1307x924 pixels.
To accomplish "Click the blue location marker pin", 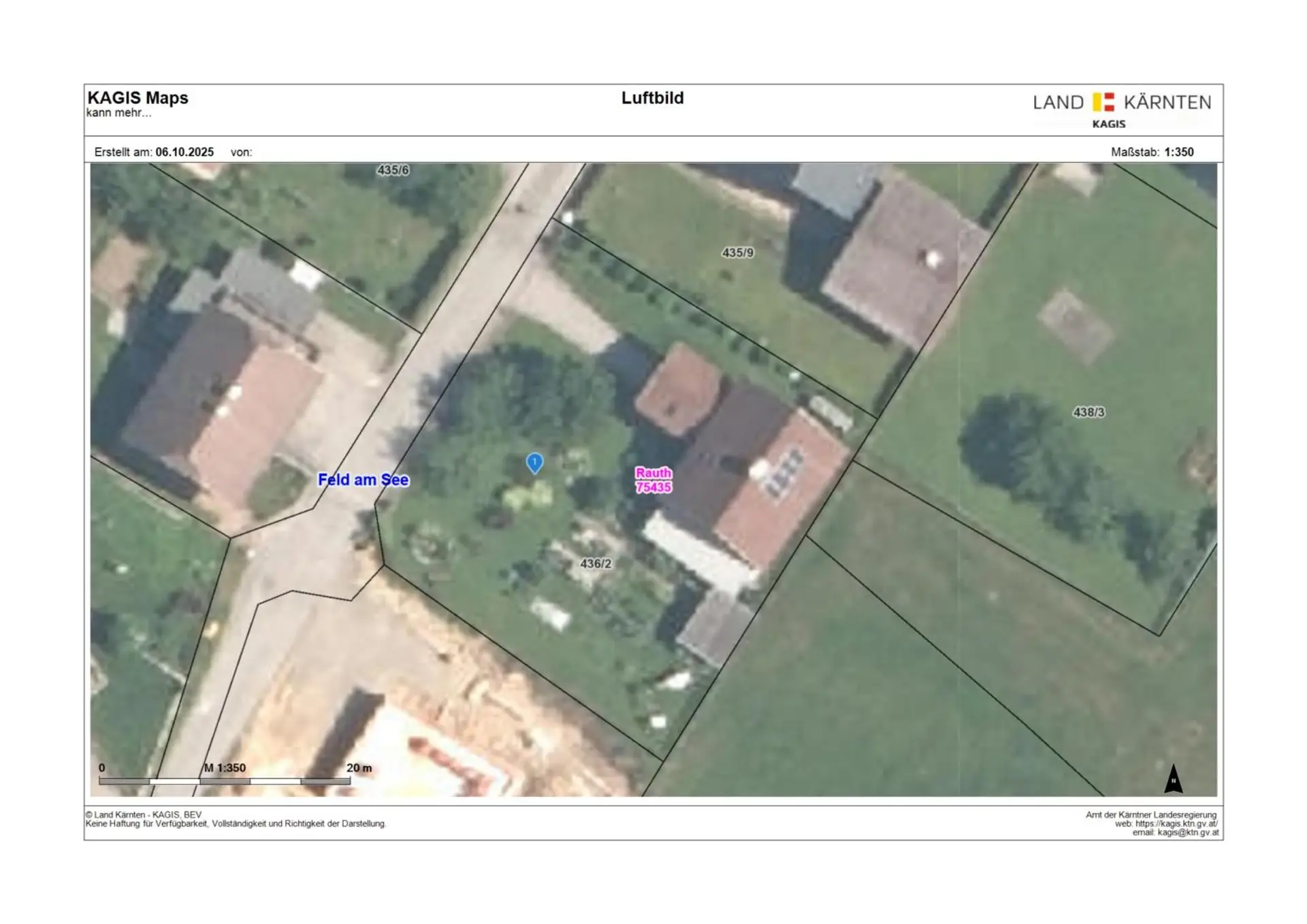I will pyautogui.click(x=534, y=463).
